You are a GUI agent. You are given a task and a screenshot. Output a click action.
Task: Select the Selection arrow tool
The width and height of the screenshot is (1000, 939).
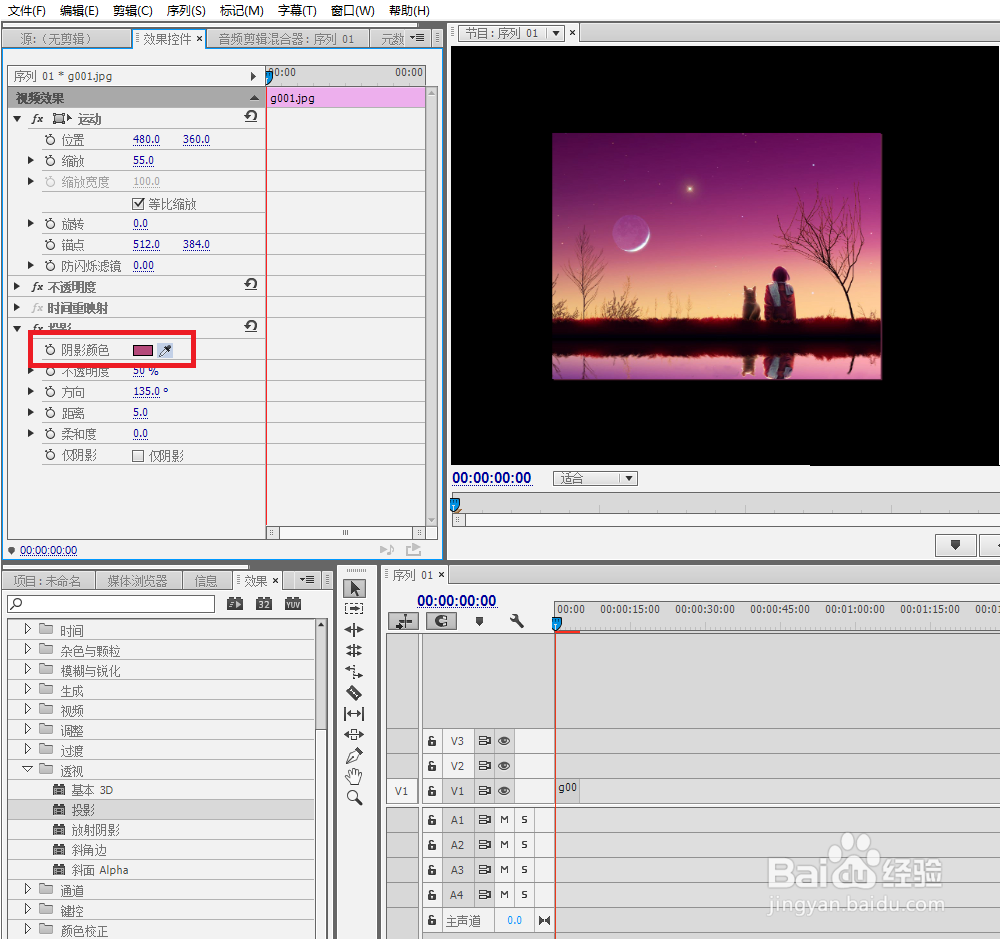coord(355,588)
